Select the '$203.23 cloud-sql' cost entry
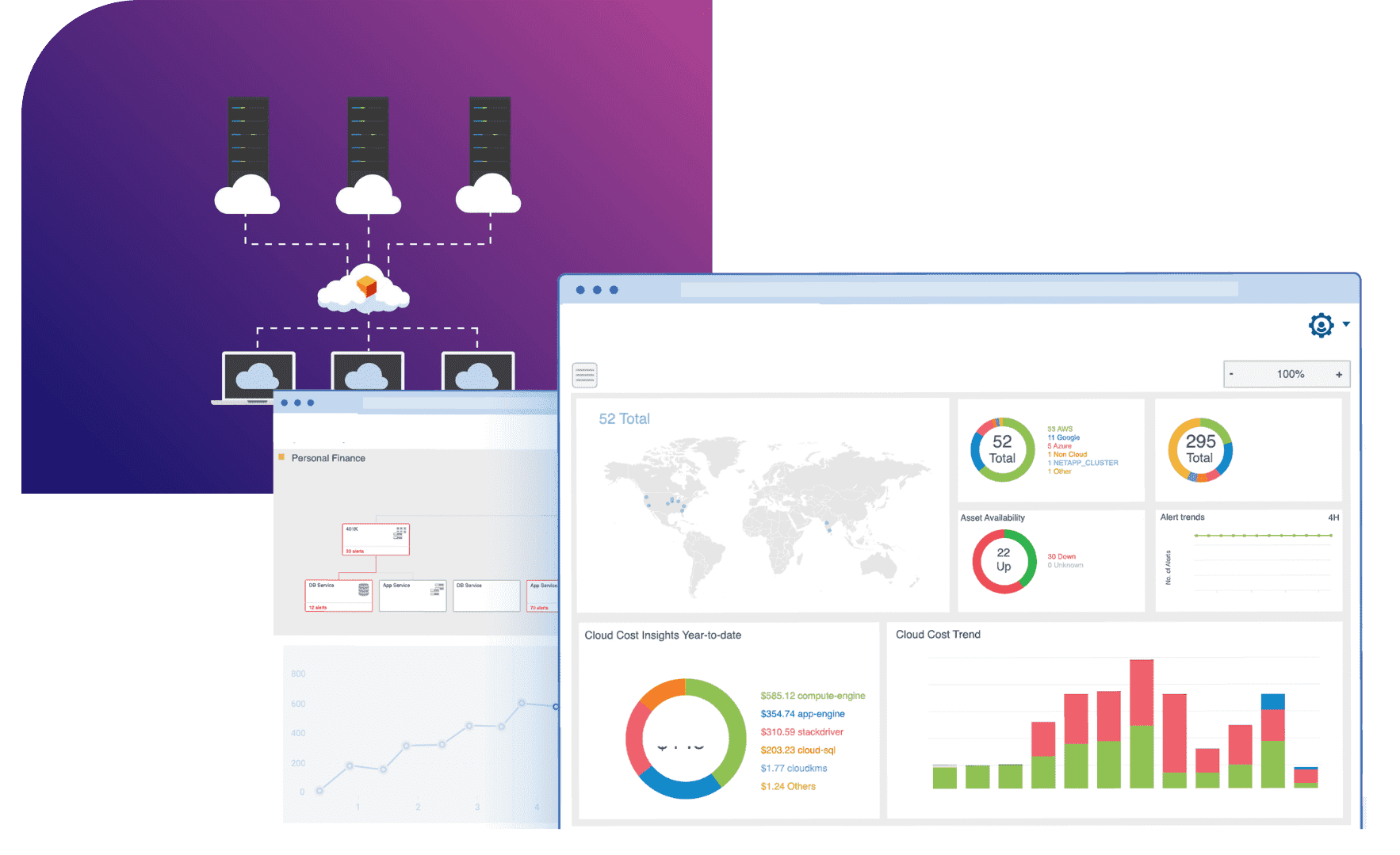Image resolution: width=1400 pixels, height=855 pixels. pos(798,750)
